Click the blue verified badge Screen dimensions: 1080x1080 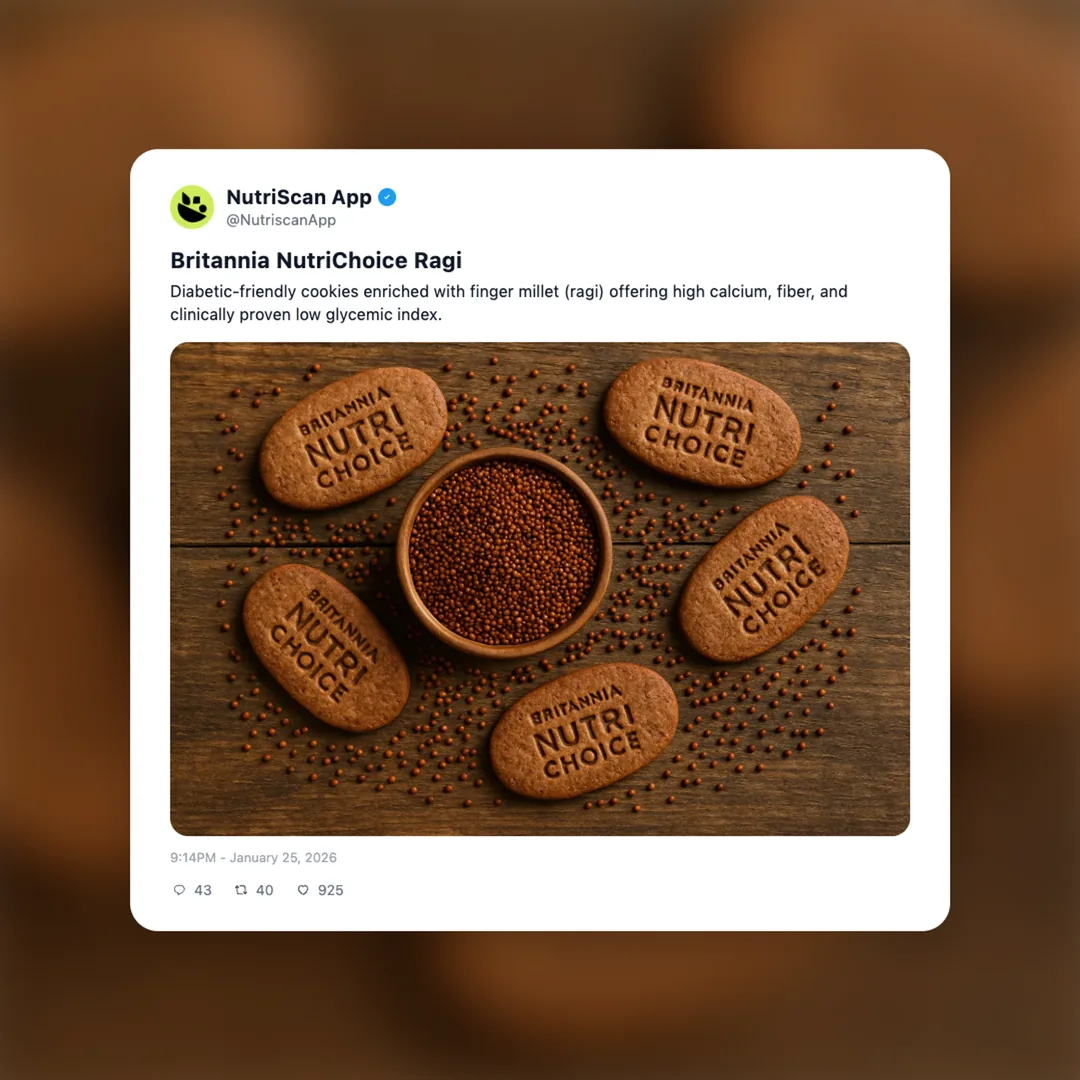(x=387, y=197)
